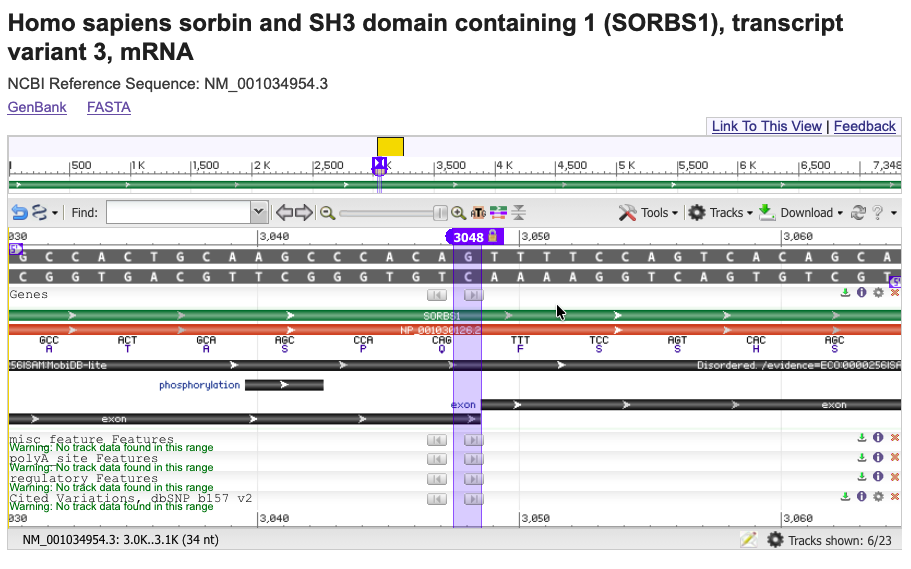Jump to previous feature in Genes track
The height and width of the screenshot is (569, 911).
click(437, 295)
